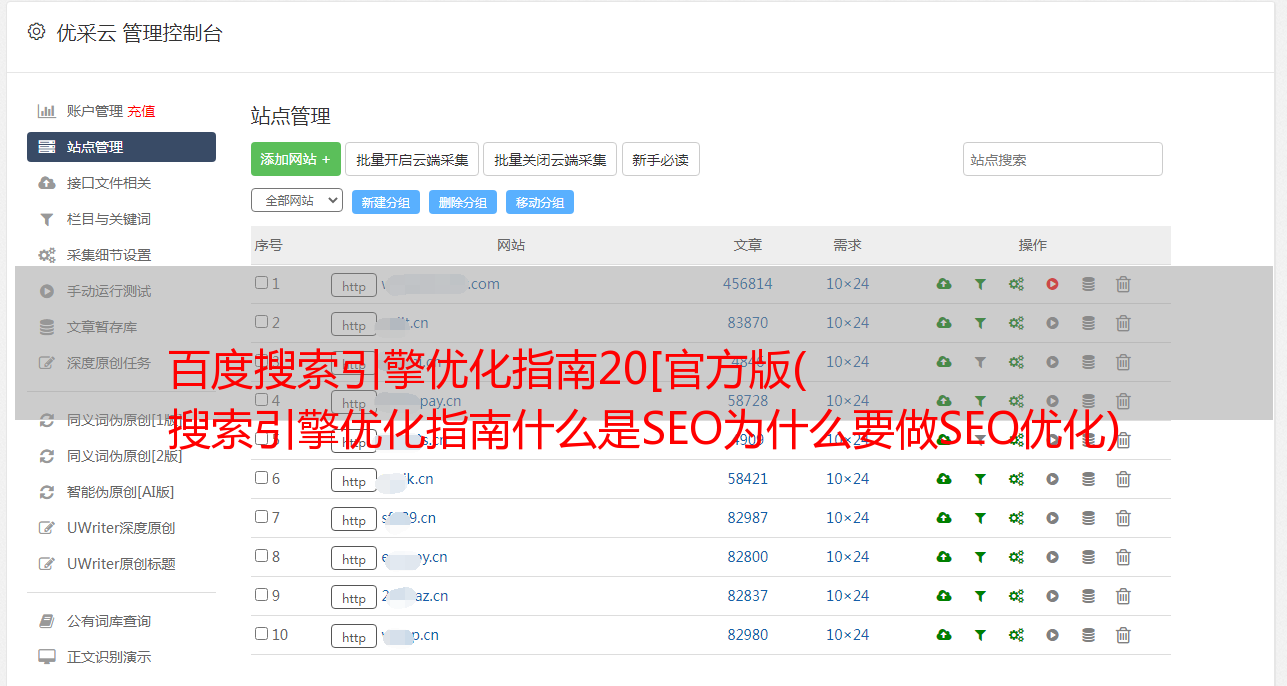The width and height of the screenshot is (1287, 686).
Task: Click the 删除分组 button
Action: 463,202
